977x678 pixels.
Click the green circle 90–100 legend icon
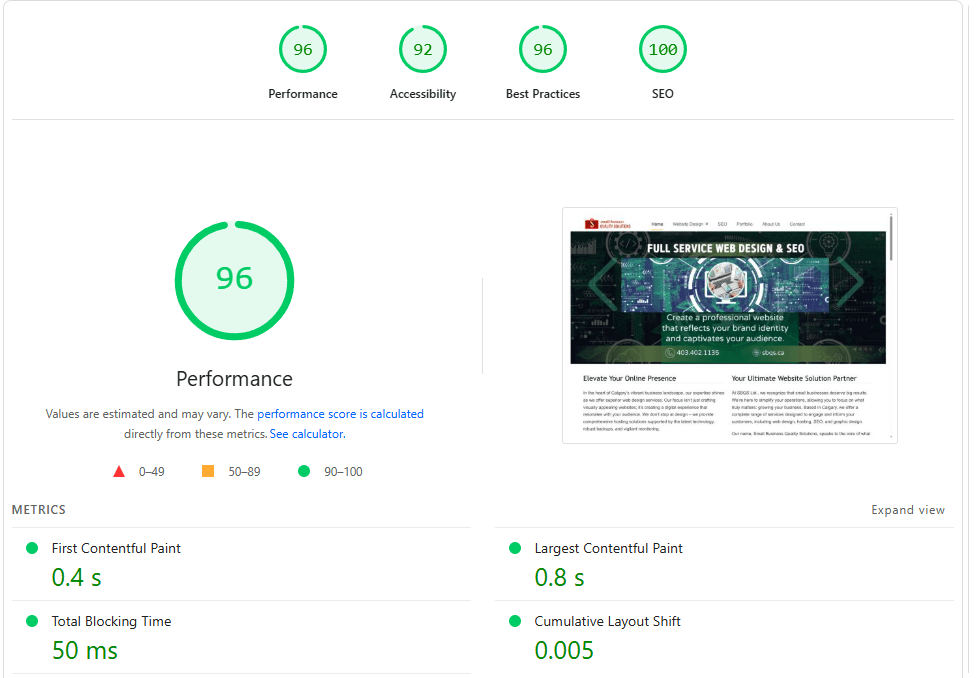click(x=304, y=471)
